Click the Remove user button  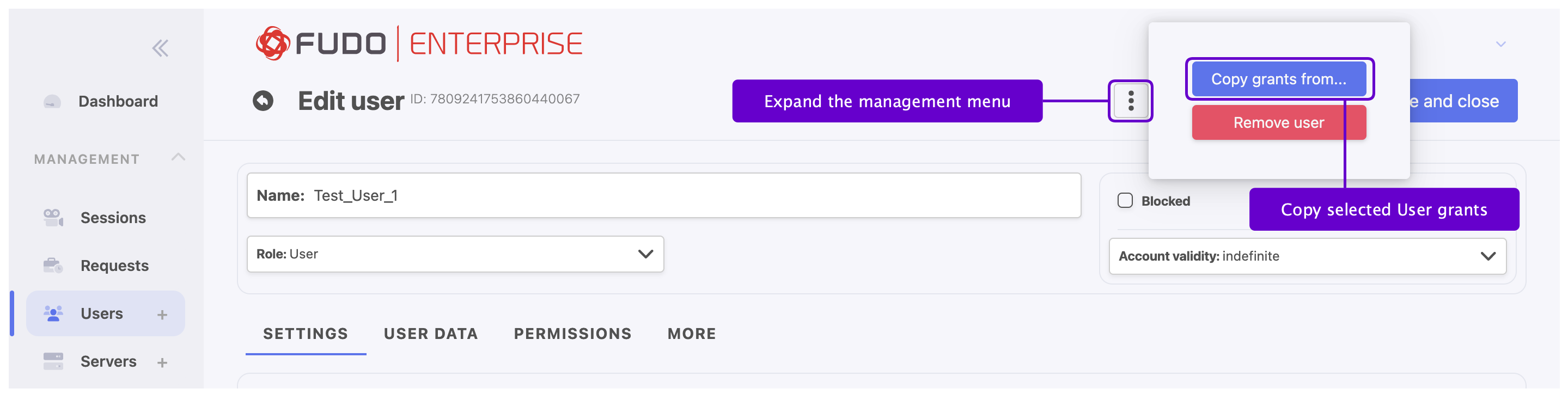click(x=1278, y=123)
